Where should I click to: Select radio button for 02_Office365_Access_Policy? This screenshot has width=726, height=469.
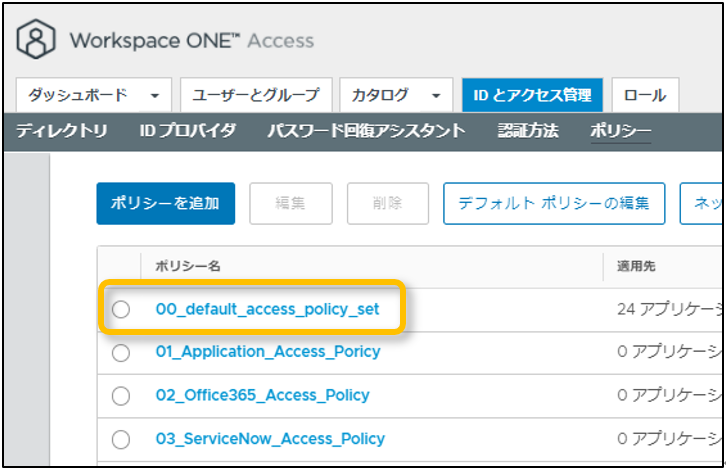tap(121, 396)
